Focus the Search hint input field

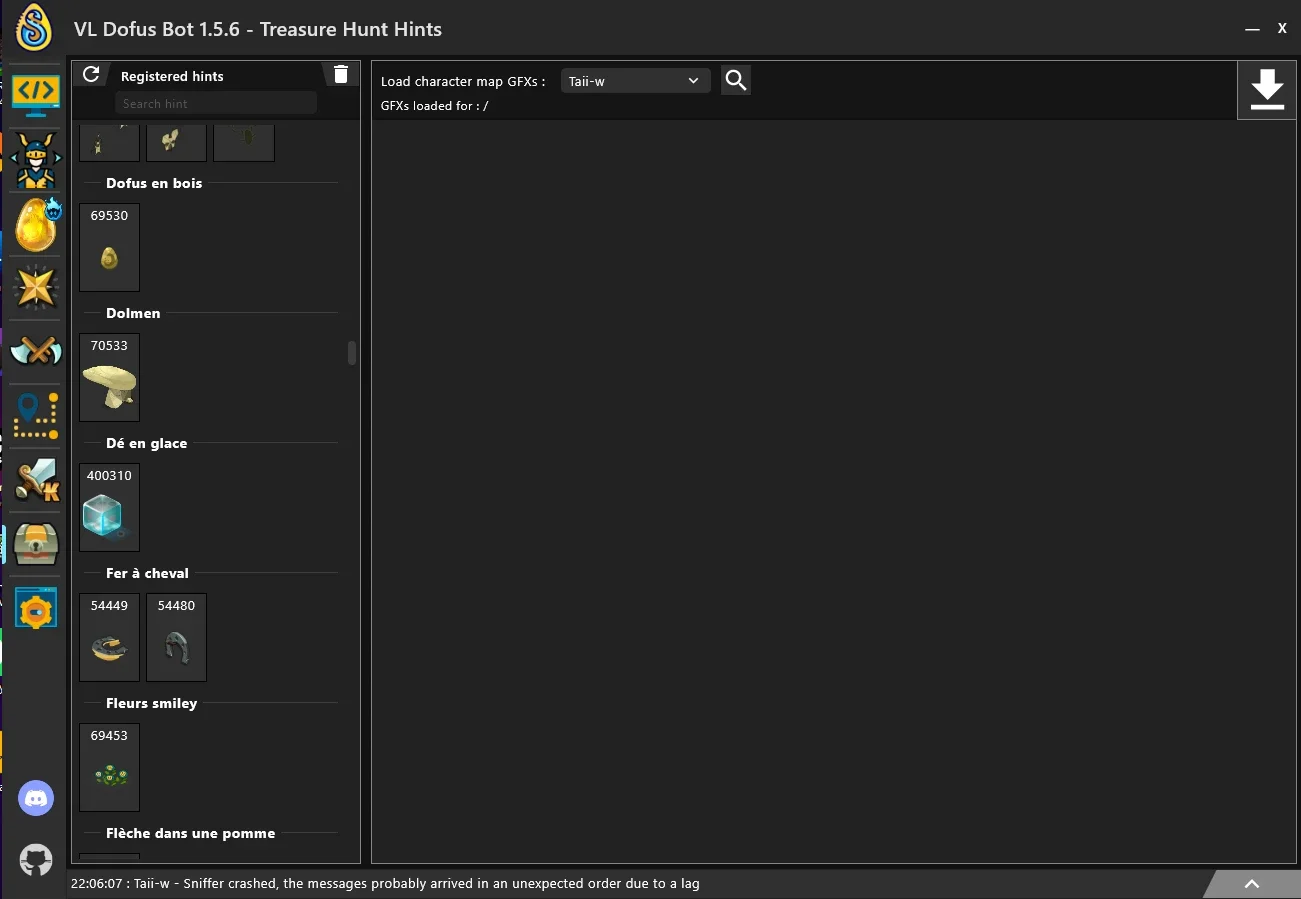pos(216,103)
